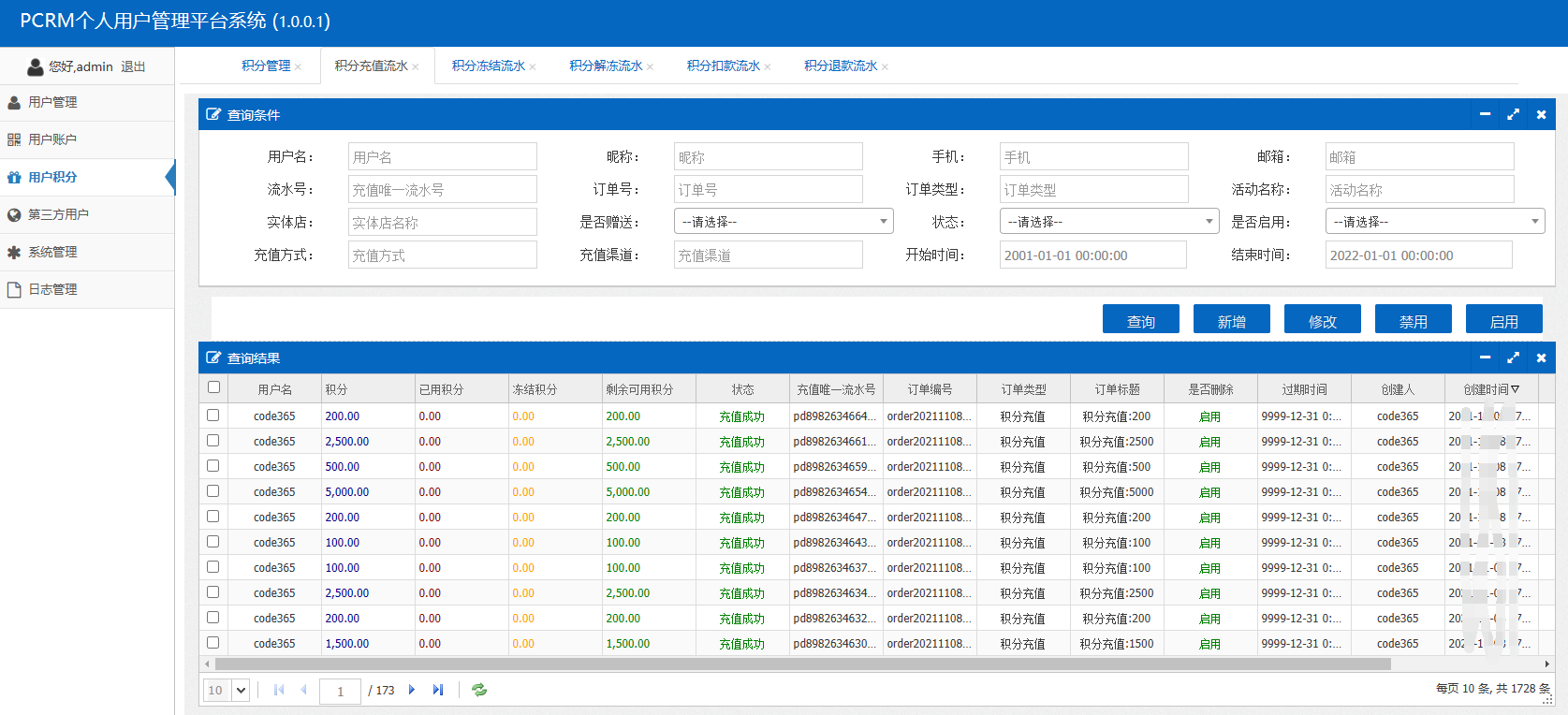1568x715 pixels.
Task: Open the 是否赠送 dropdown
Action: (783, 222)
